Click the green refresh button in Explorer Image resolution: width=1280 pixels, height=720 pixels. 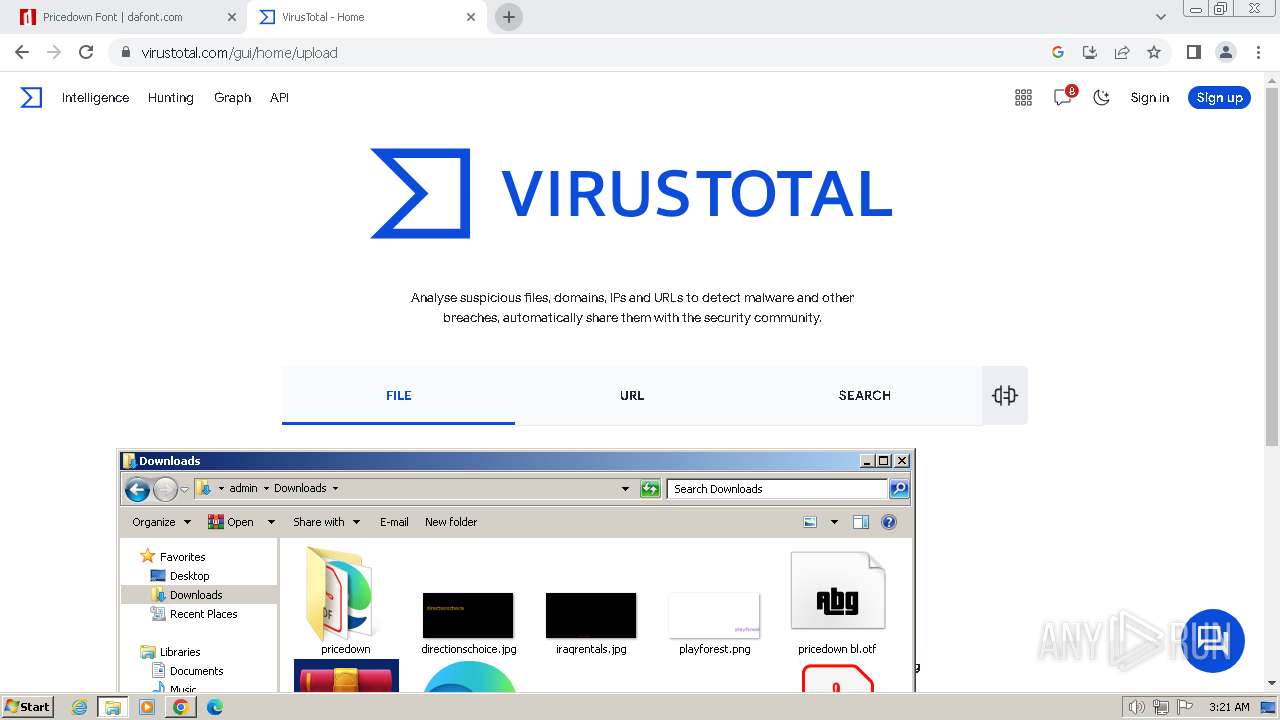650,489
